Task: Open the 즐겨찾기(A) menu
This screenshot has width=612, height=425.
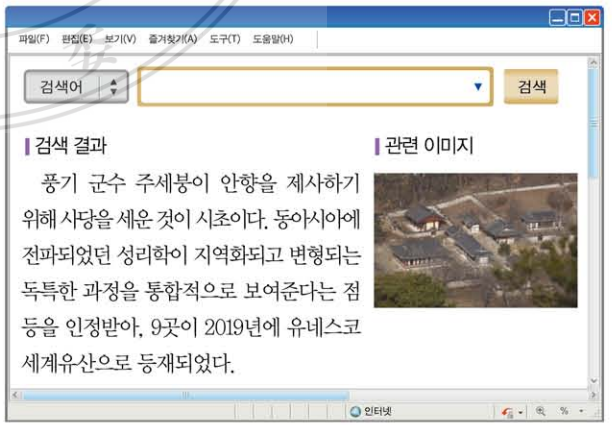Action: (173, 39)
